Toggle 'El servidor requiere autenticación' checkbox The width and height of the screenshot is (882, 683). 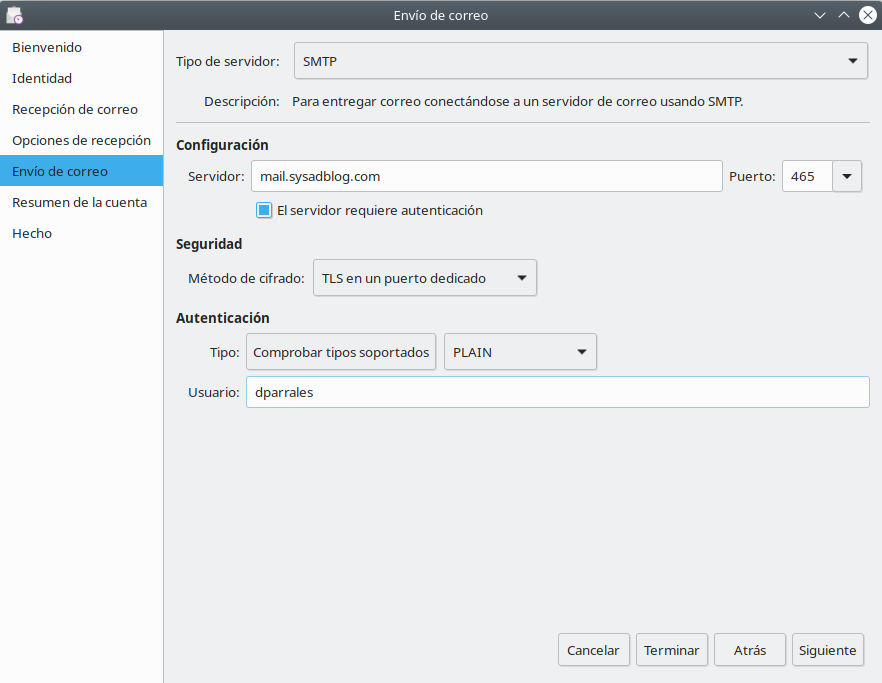264,210
